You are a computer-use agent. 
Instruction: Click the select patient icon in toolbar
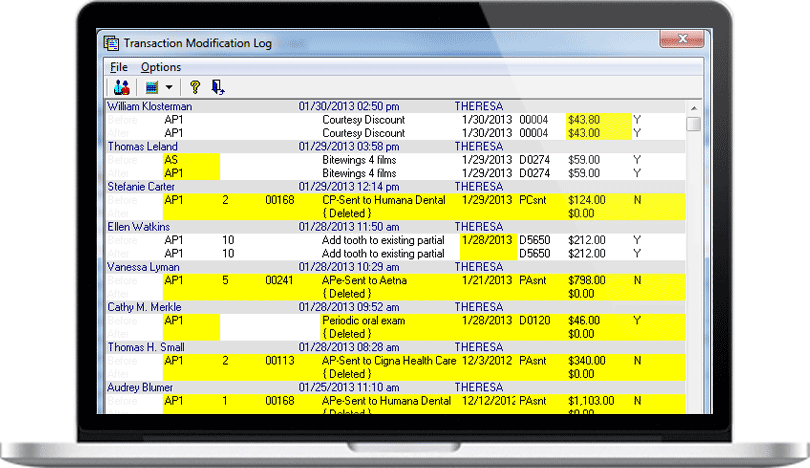(x=121, y=87)
